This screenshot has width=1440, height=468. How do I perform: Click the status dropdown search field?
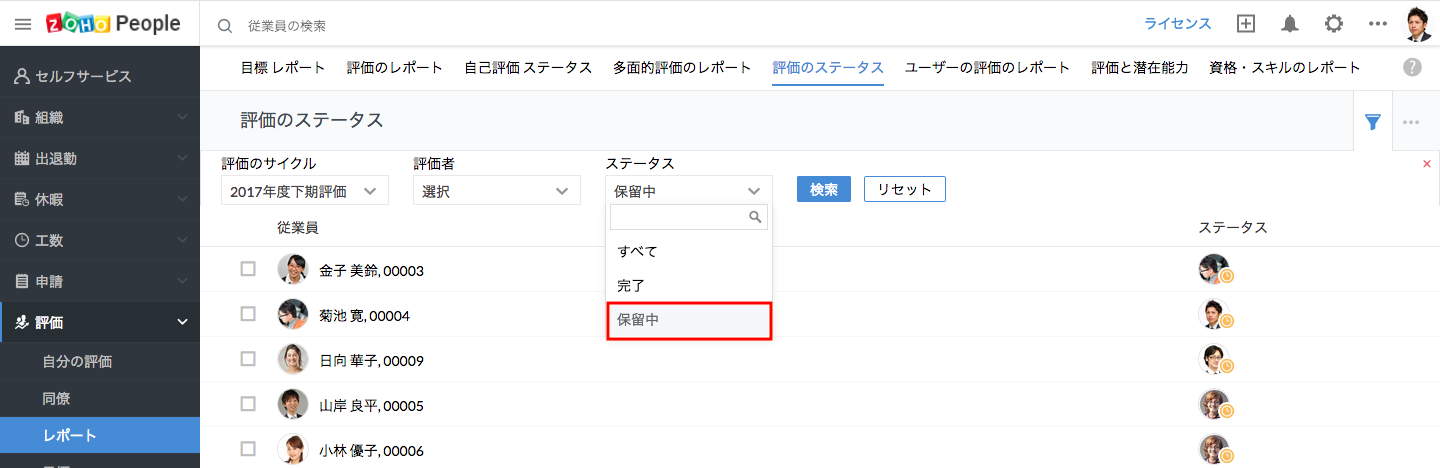point(680,217)
